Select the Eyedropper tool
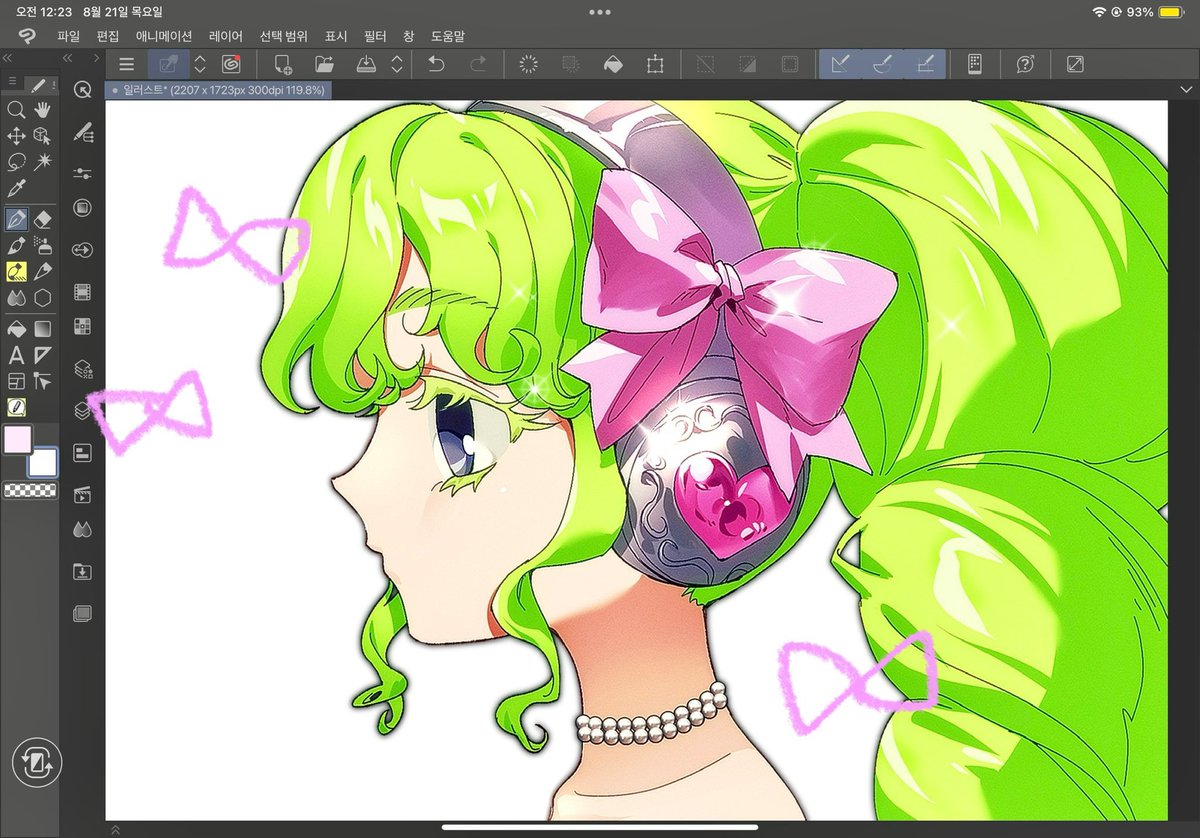 (x=16, y=189)
